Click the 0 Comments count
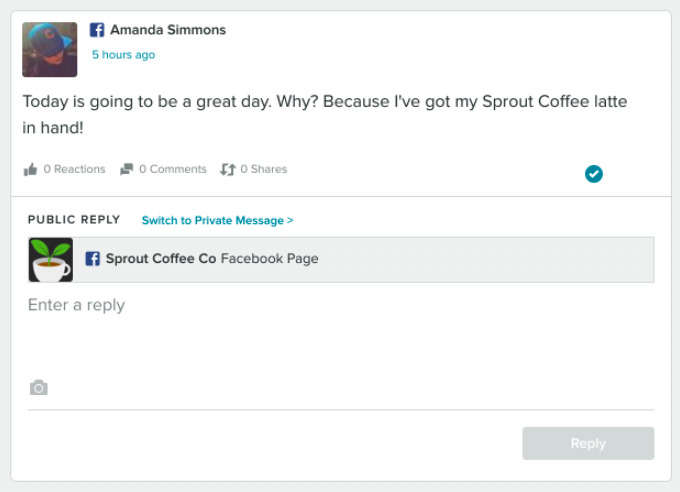This screenshot has height=492, width=680. click(x=172, y=170)
